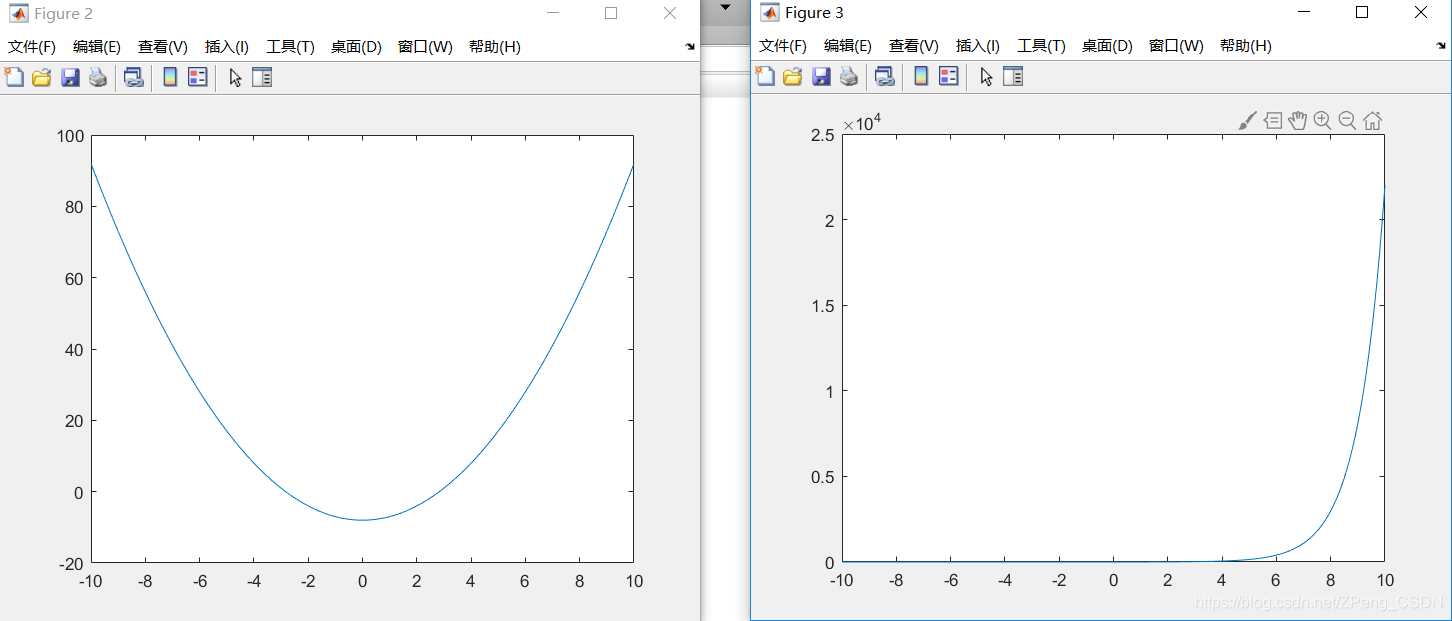Open 工具(T) menu in Figure 3
Viewport: 1452px width, 621px height.
tap(1041, 46)
